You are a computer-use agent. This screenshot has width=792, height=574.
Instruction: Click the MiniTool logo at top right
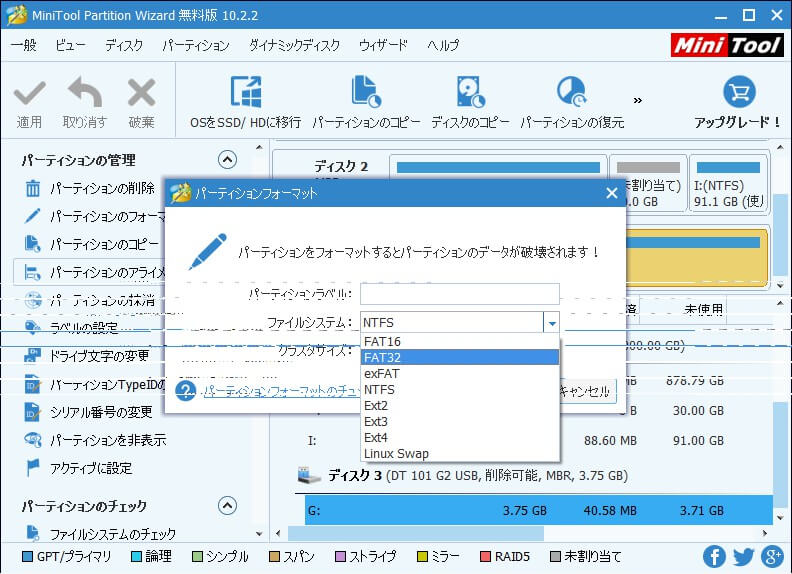(727, 45)
